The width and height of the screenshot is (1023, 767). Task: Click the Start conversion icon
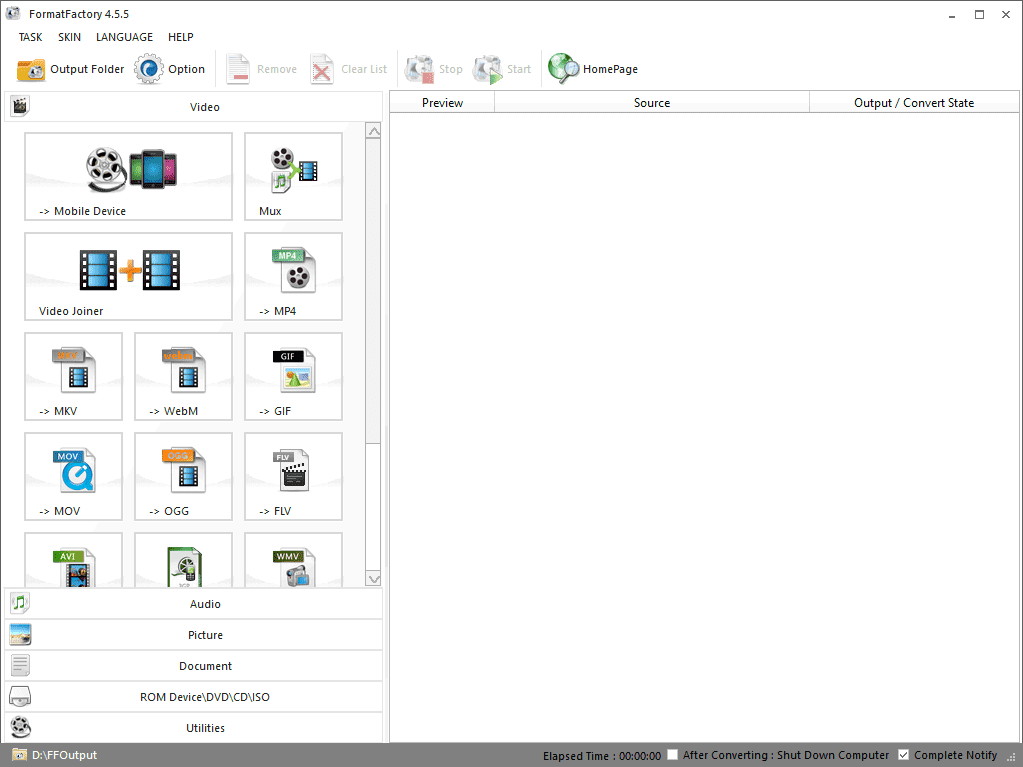coord(487,69)
